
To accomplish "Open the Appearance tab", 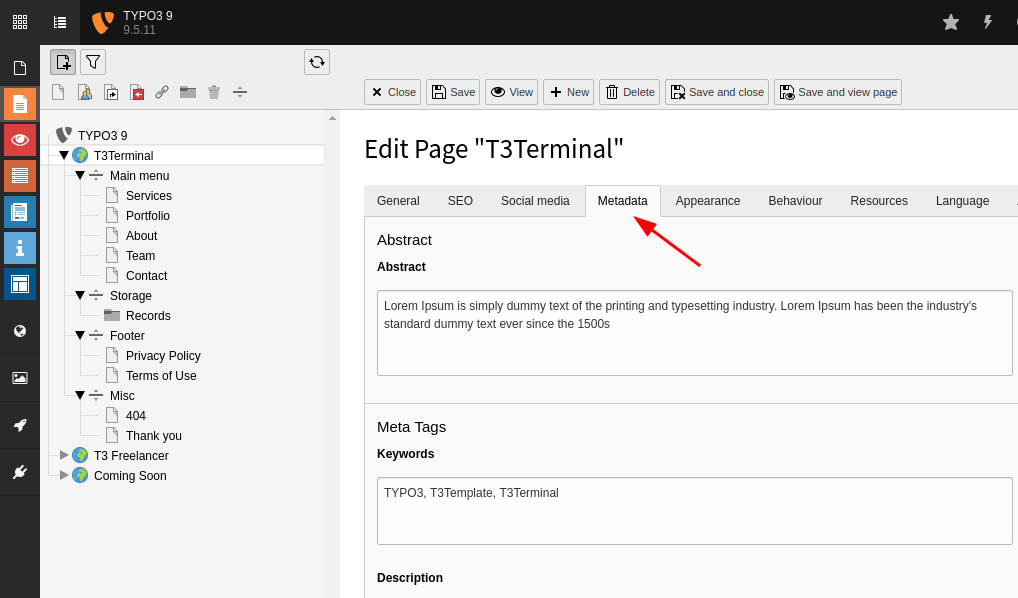I will click(707, 200).
